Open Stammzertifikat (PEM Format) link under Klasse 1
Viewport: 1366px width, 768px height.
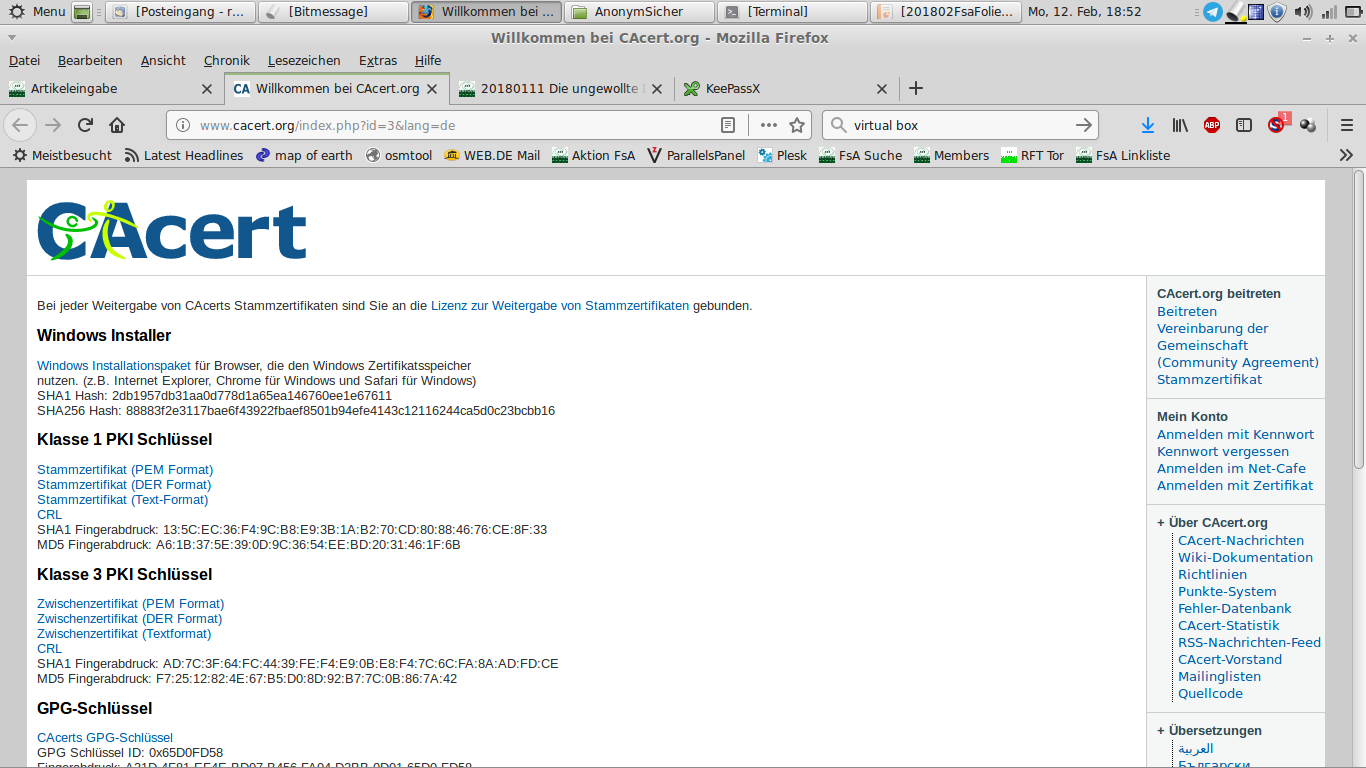[125, 469]
